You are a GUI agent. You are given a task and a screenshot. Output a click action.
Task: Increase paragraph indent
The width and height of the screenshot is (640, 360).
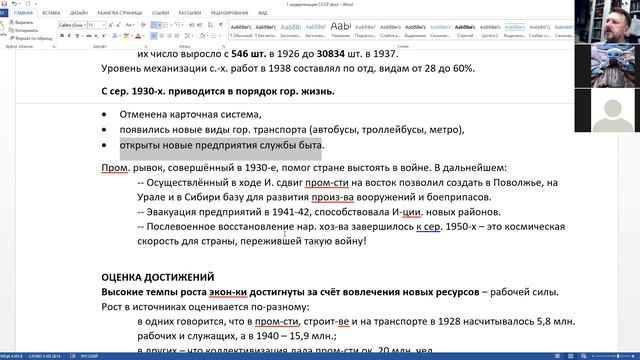coord(200,25)
